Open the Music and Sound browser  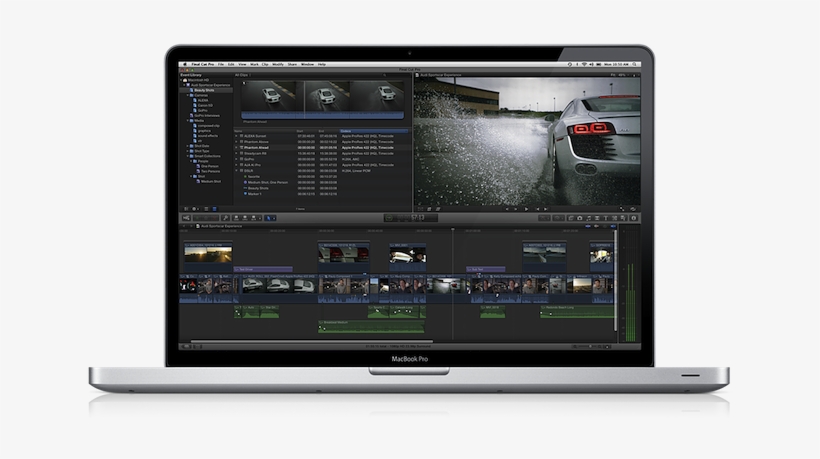(588, 218)
